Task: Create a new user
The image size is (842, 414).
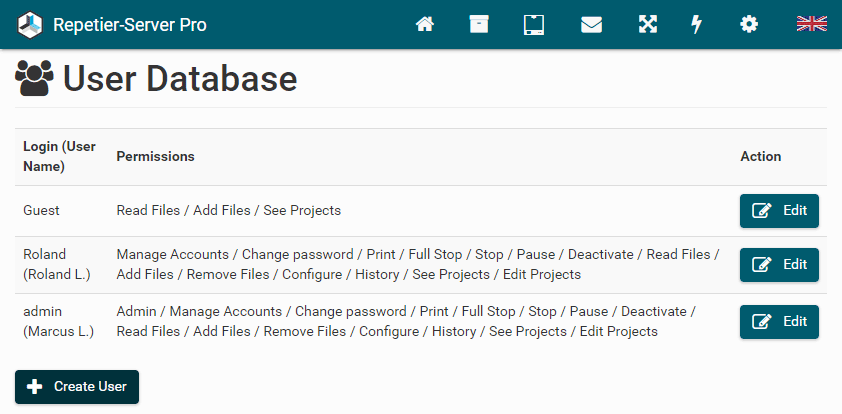Action: [77, 386]
